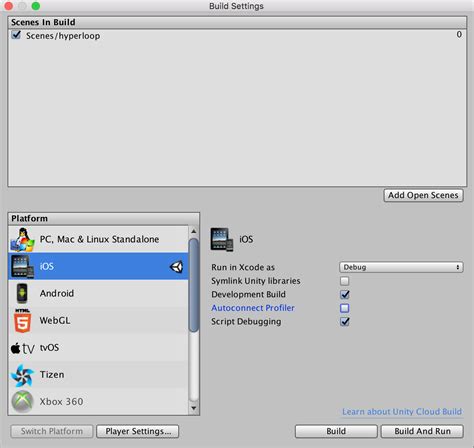474x448 pixels.
Task: Select the PC, Mac & Linux Standalone platform icon
Action: [x=22, y=239]
